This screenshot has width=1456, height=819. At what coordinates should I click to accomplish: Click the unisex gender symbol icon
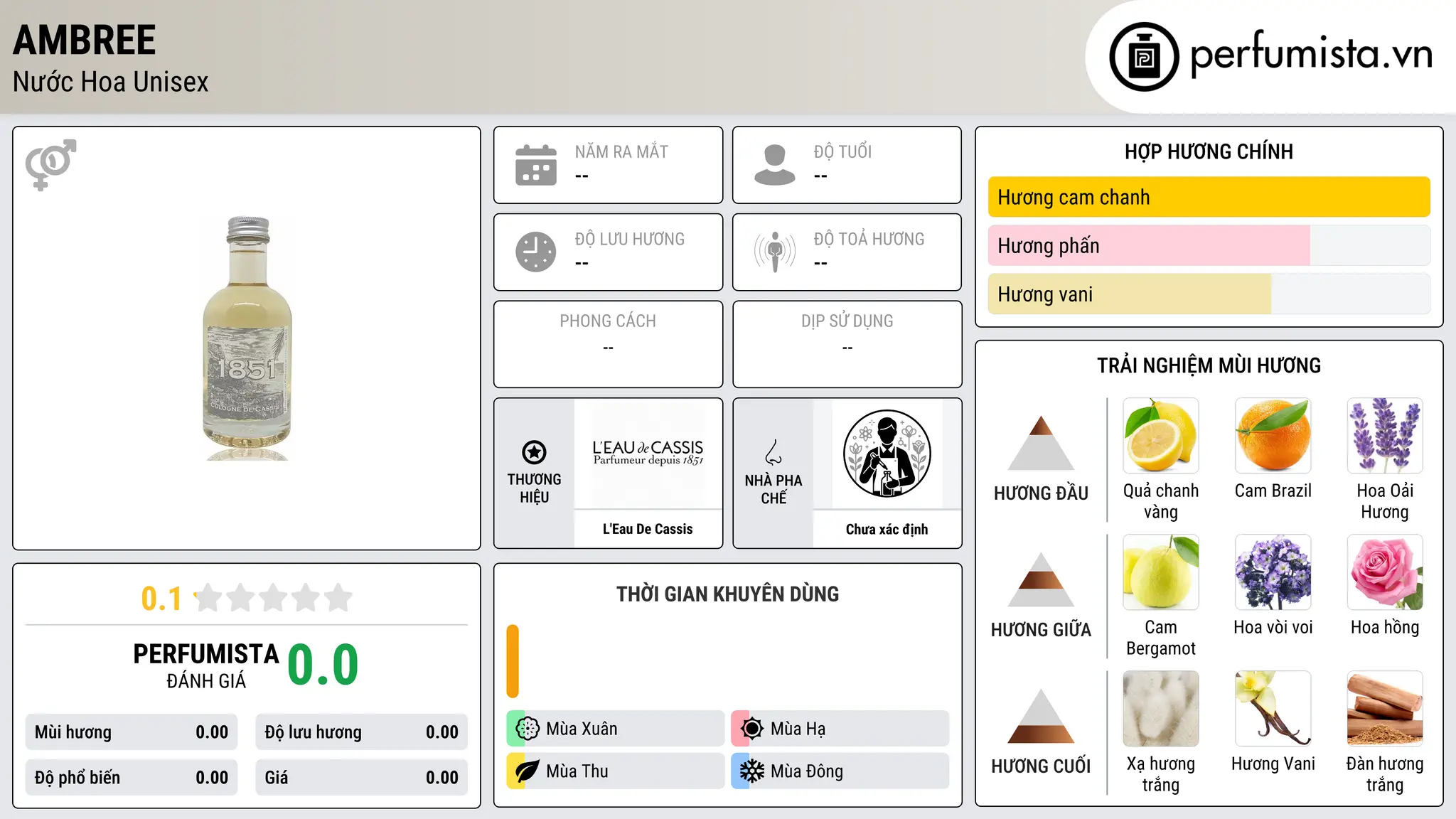coord(51,164)
